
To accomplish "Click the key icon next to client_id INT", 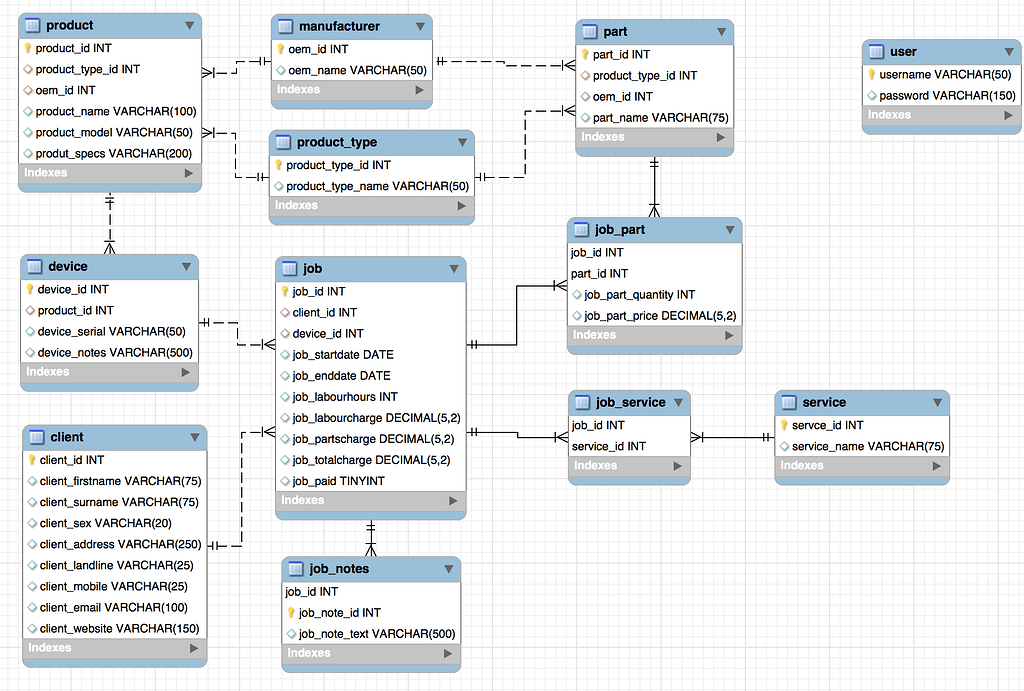I will [30, 460].
